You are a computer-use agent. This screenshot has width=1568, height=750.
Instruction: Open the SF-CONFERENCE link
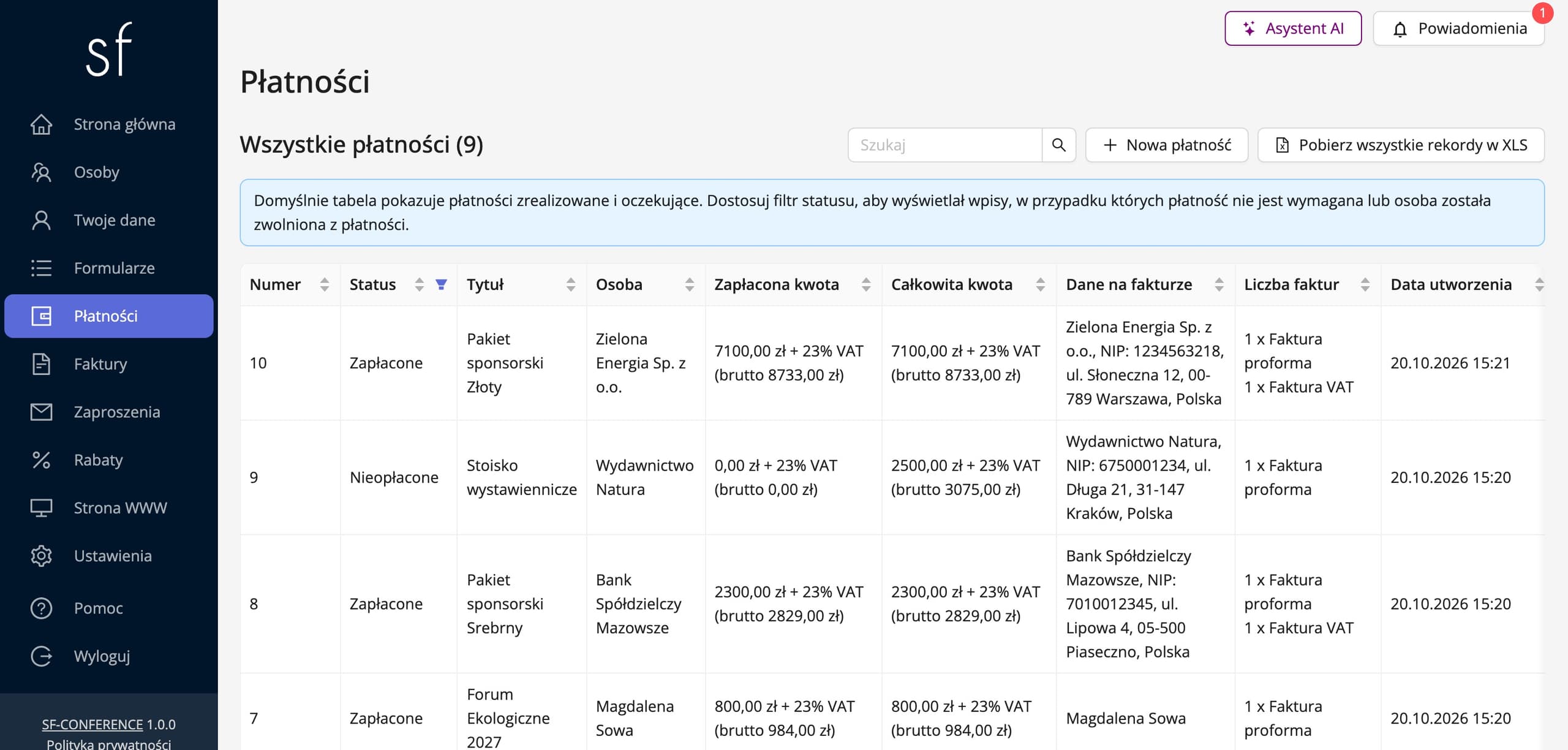(92, 724)
